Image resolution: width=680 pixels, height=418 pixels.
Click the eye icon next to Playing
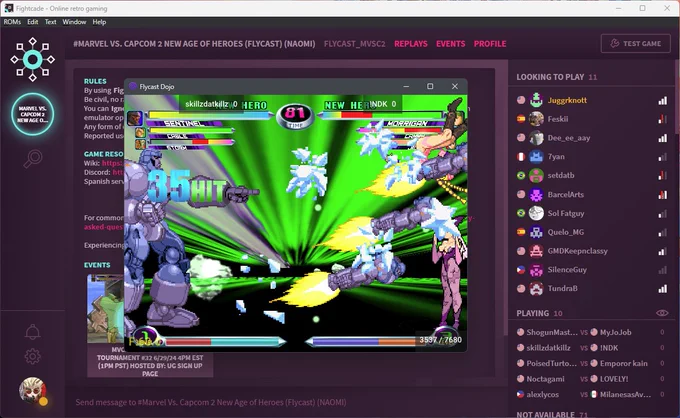[x=662, y=313]
